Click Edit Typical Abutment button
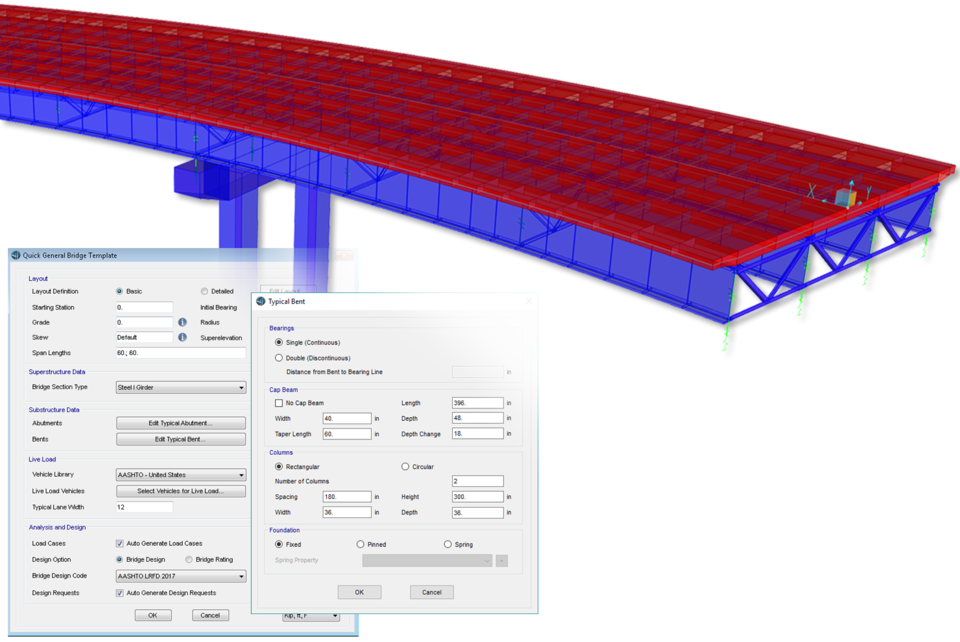The height and width of the screenshot is (642, 960). point(181,423)
